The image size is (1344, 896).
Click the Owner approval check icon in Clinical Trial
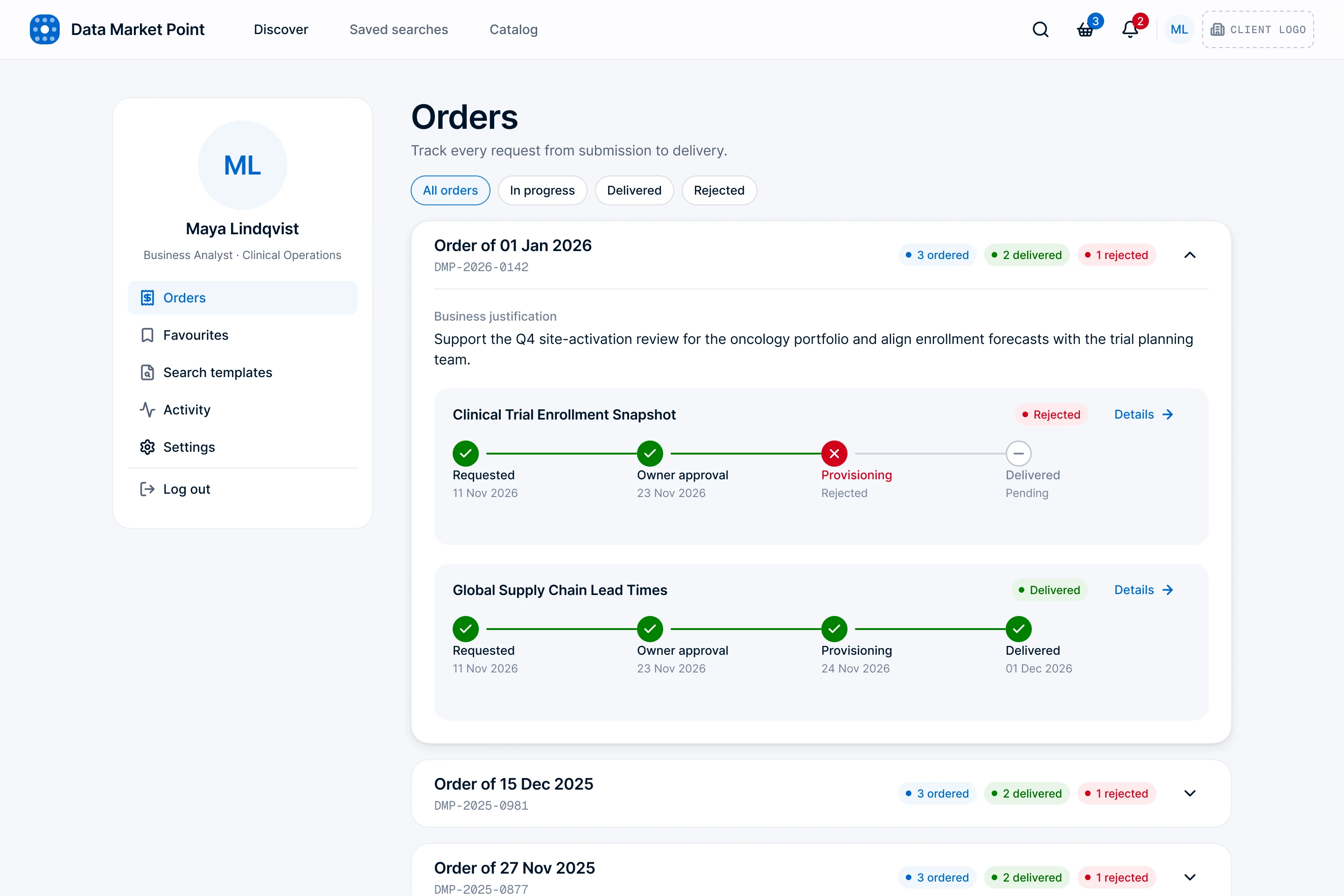coord(650,454)
